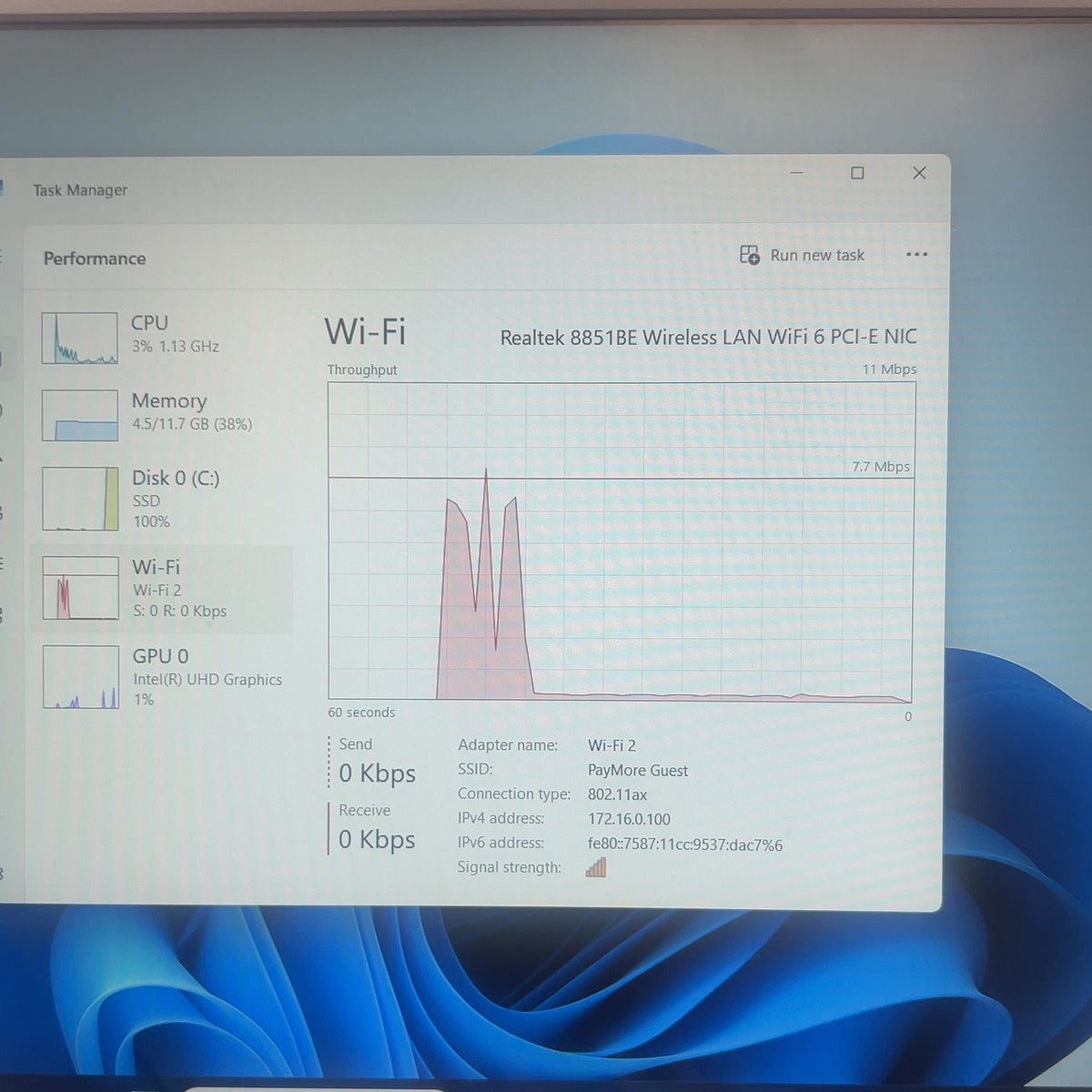Click the Signal strength label
The height and width of the screenshot is (1092, 1092).
[509, 867]
